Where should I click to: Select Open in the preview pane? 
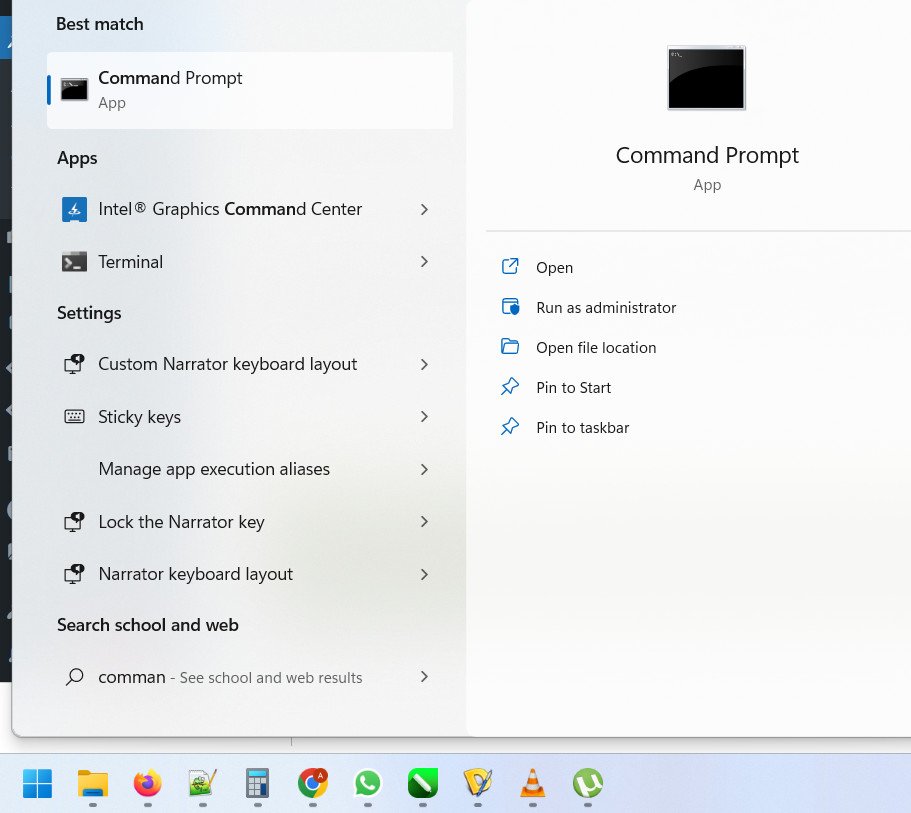click(554, 268)
